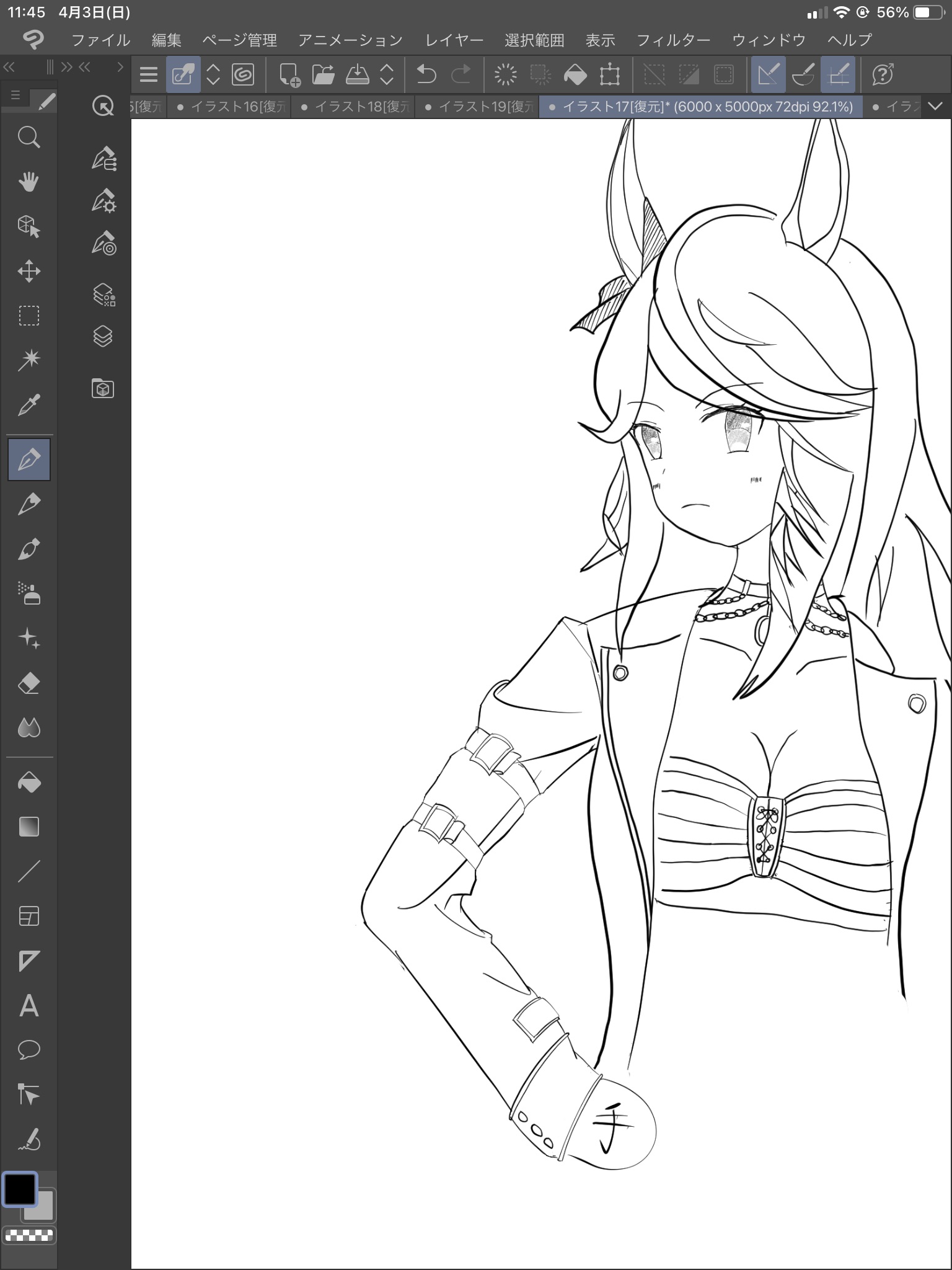Click the Clip Studio swirl logo
Screen dimensions: 952x1270
point(32,40)
